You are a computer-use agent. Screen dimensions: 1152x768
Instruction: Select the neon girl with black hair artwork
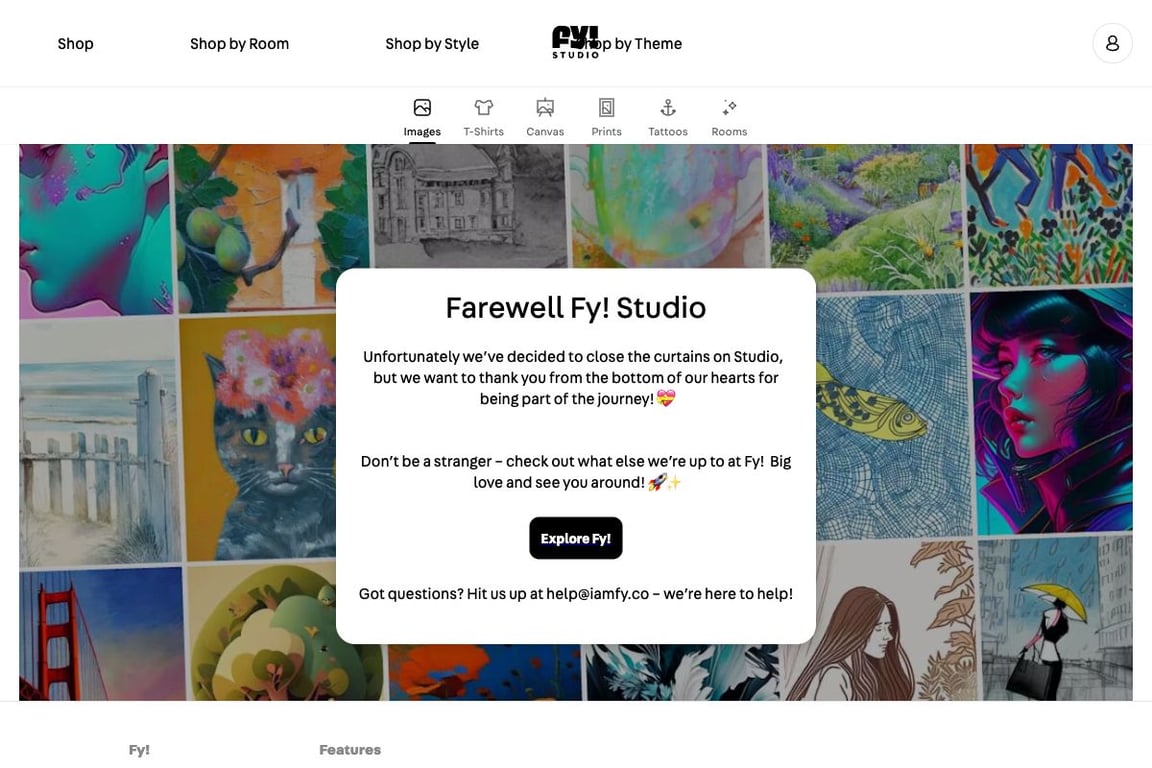click(x=1051, y=410)
